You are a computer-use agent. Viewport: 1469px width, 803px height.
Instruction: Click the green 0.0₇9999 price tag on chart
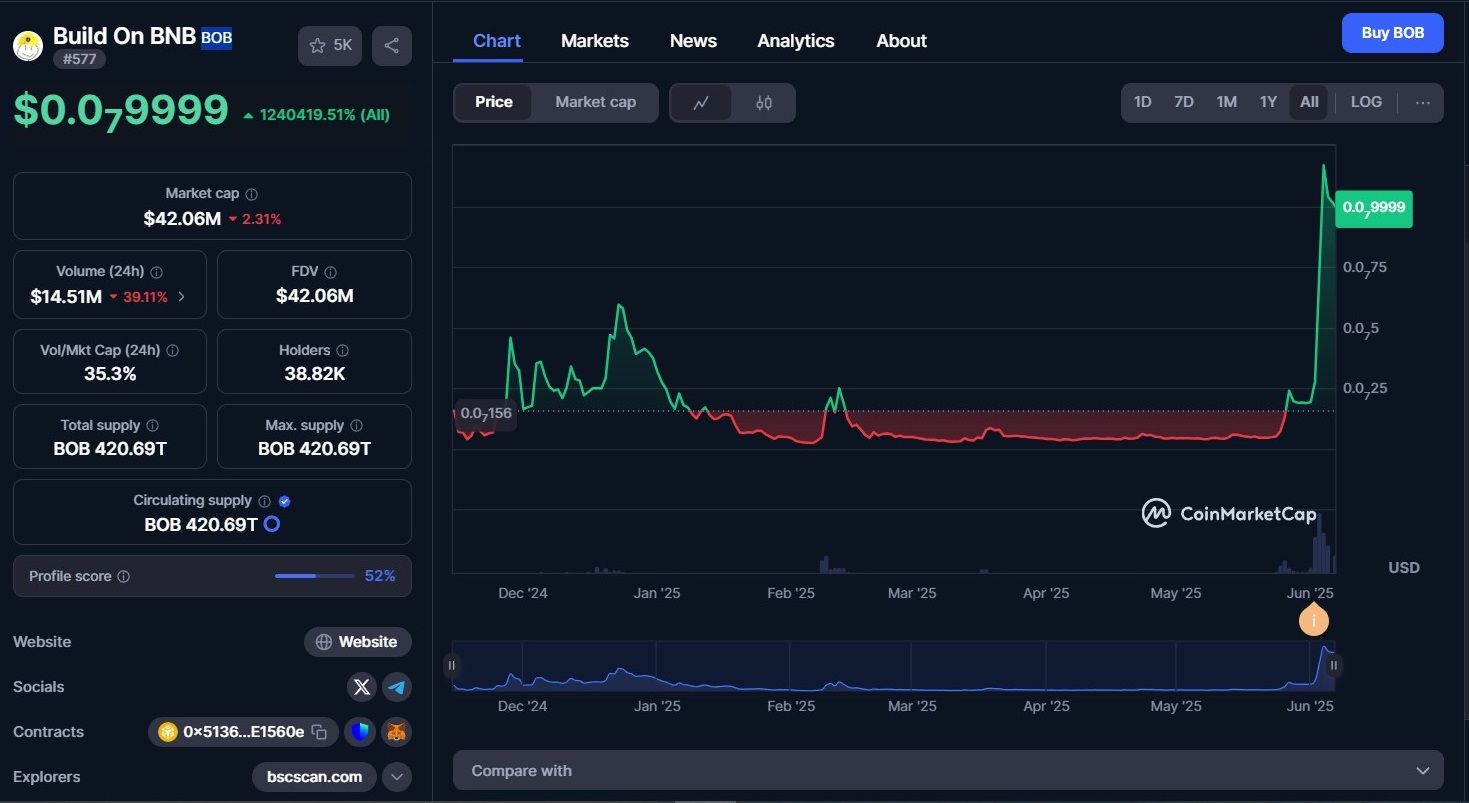(x=1373, y=208)
